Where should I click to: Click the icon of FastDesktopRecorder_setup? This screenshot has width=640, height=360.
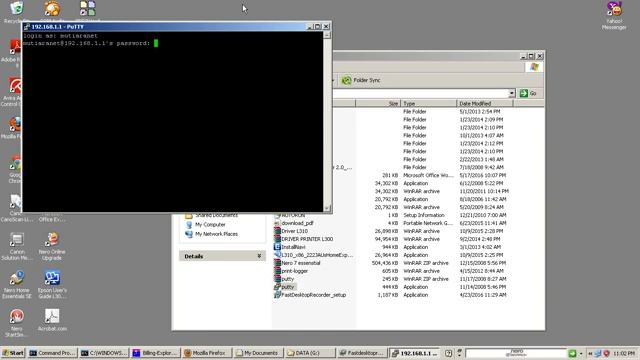pos(278,295)
